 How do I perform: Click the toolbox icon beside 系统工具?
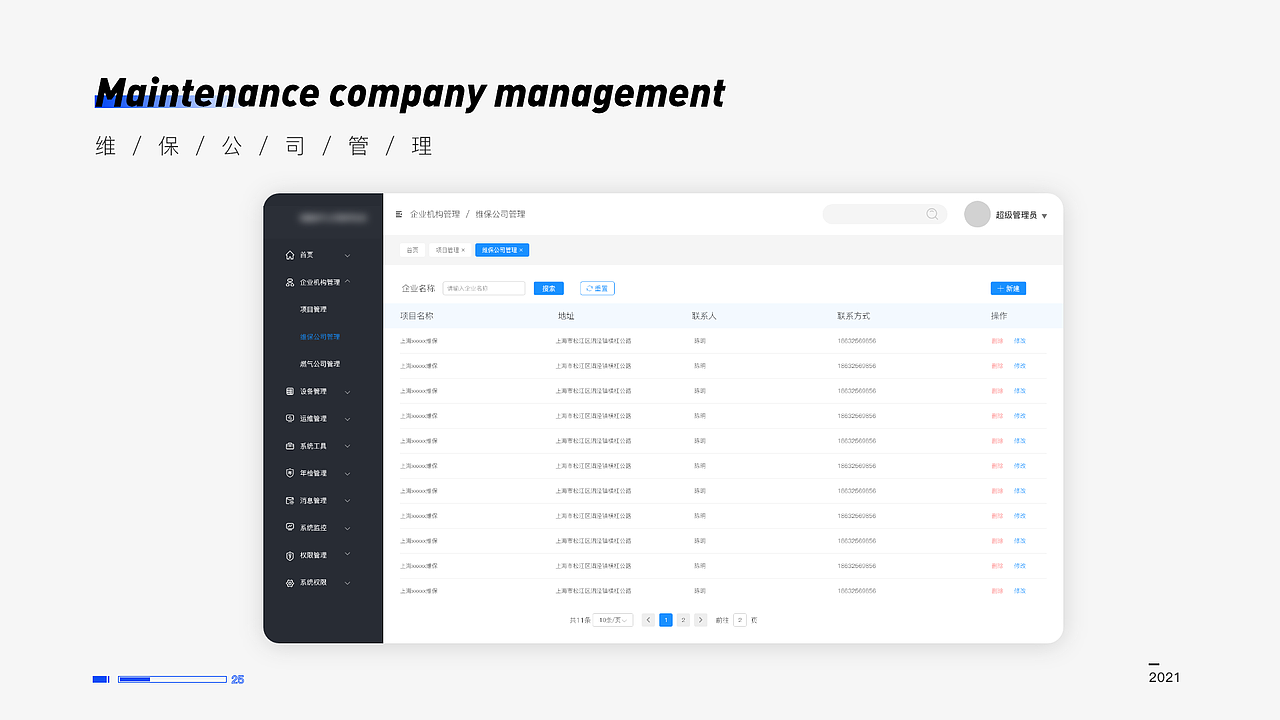[290, 446]
